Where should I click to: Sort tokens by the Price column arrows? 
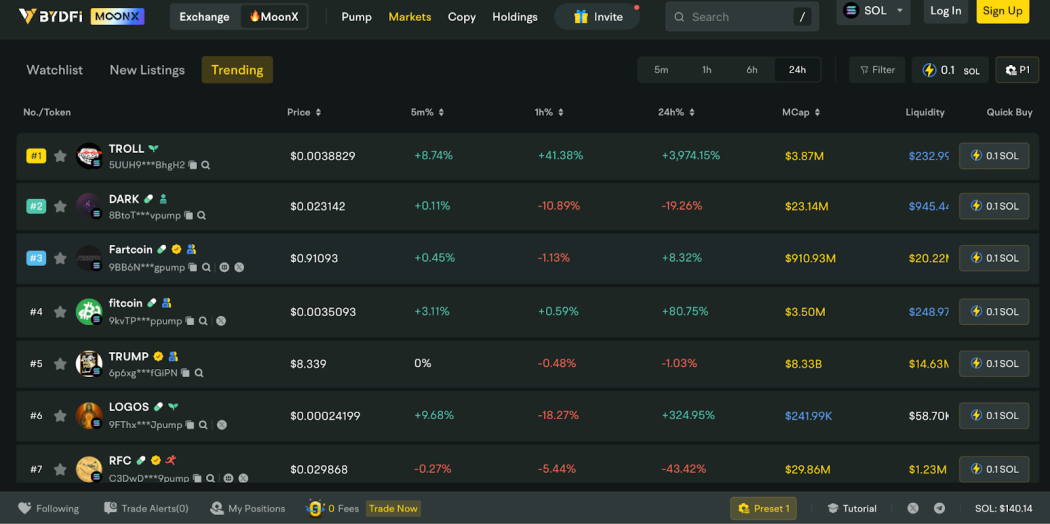[x=318, y=112]
